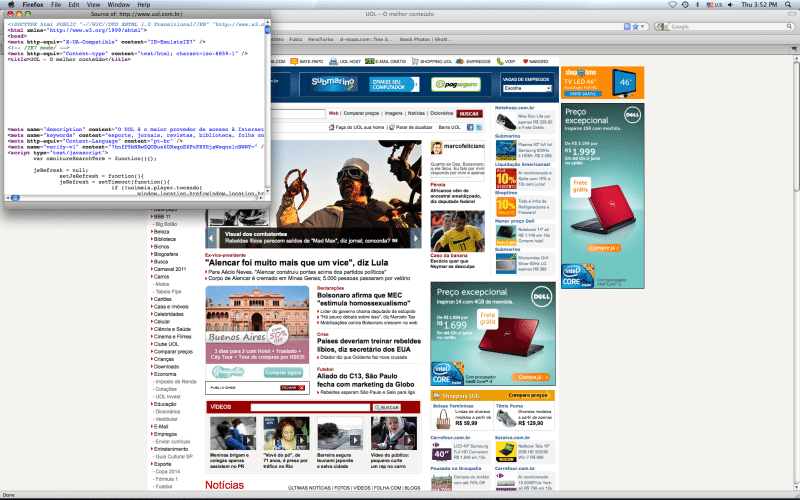Viewport: 800px width, 500px height.
Task: Click 'Comprar agora' on the Buenos Aires ad
Action: tap(283, 373)
